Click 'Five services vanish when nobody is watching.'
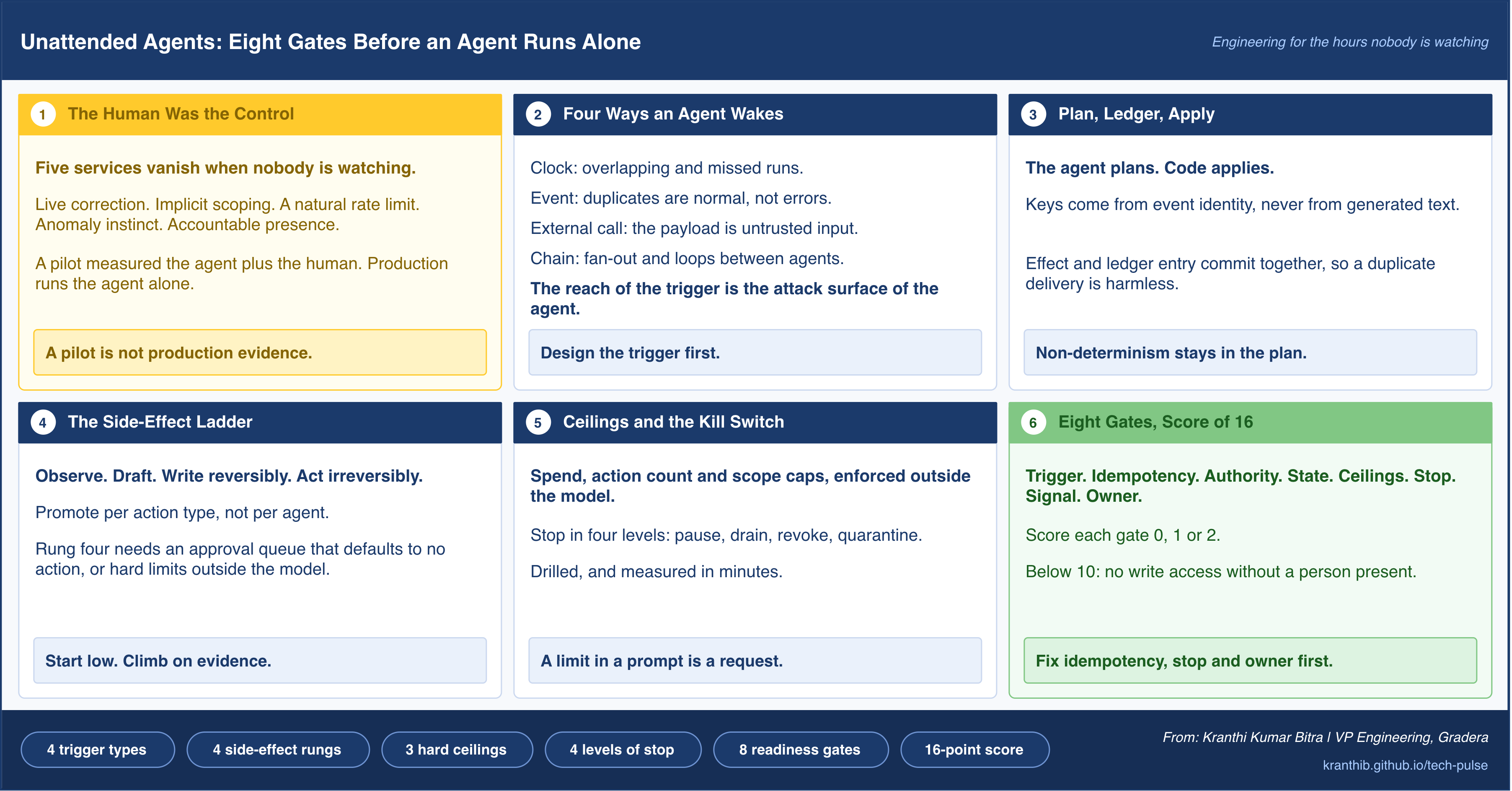The height and width of the screenshot is (791, 1512). [x=225, y=168]
